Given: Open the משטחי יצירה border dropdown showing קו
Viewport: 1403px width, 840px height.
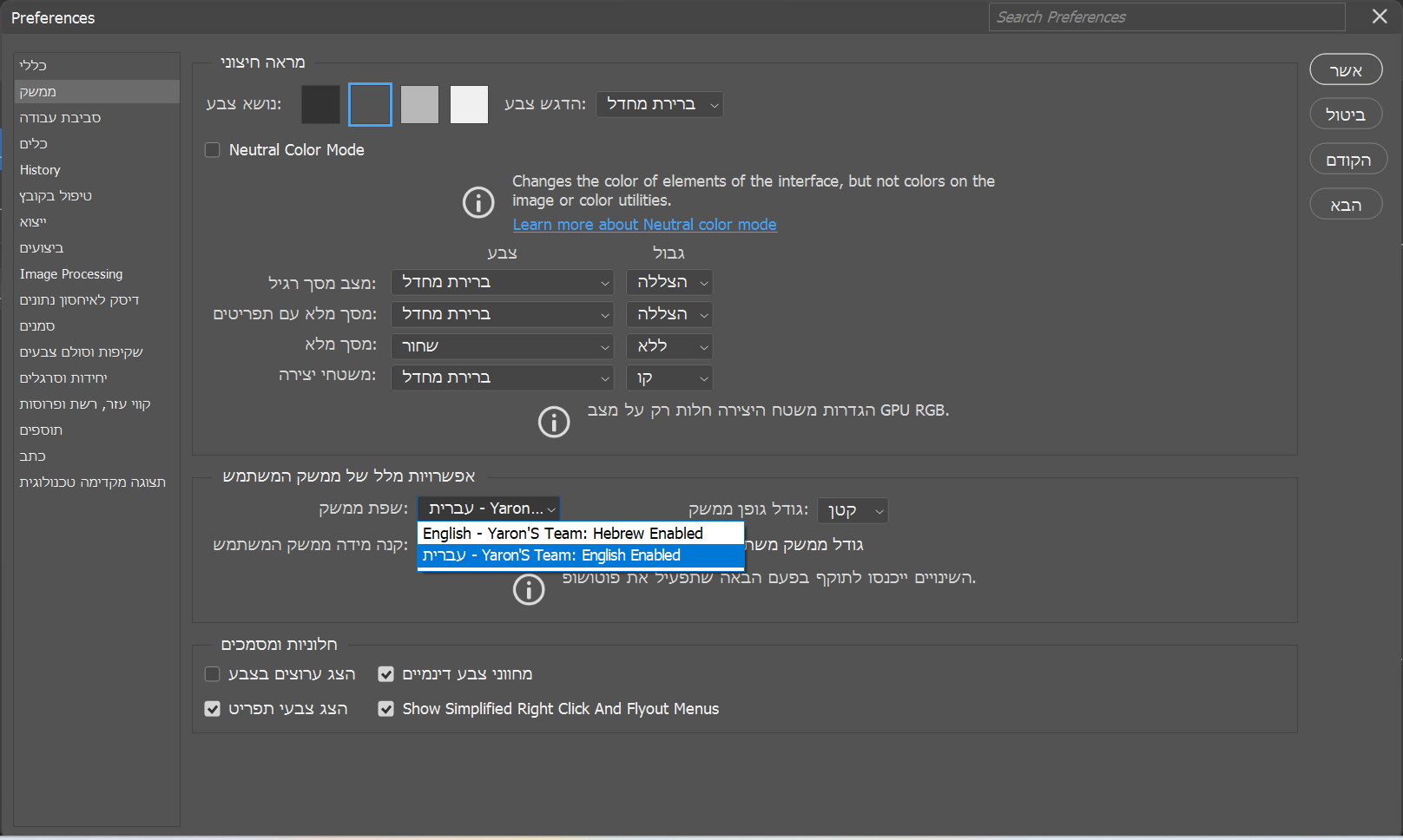Looking at the screenshot, I should (x=669, y=377).
